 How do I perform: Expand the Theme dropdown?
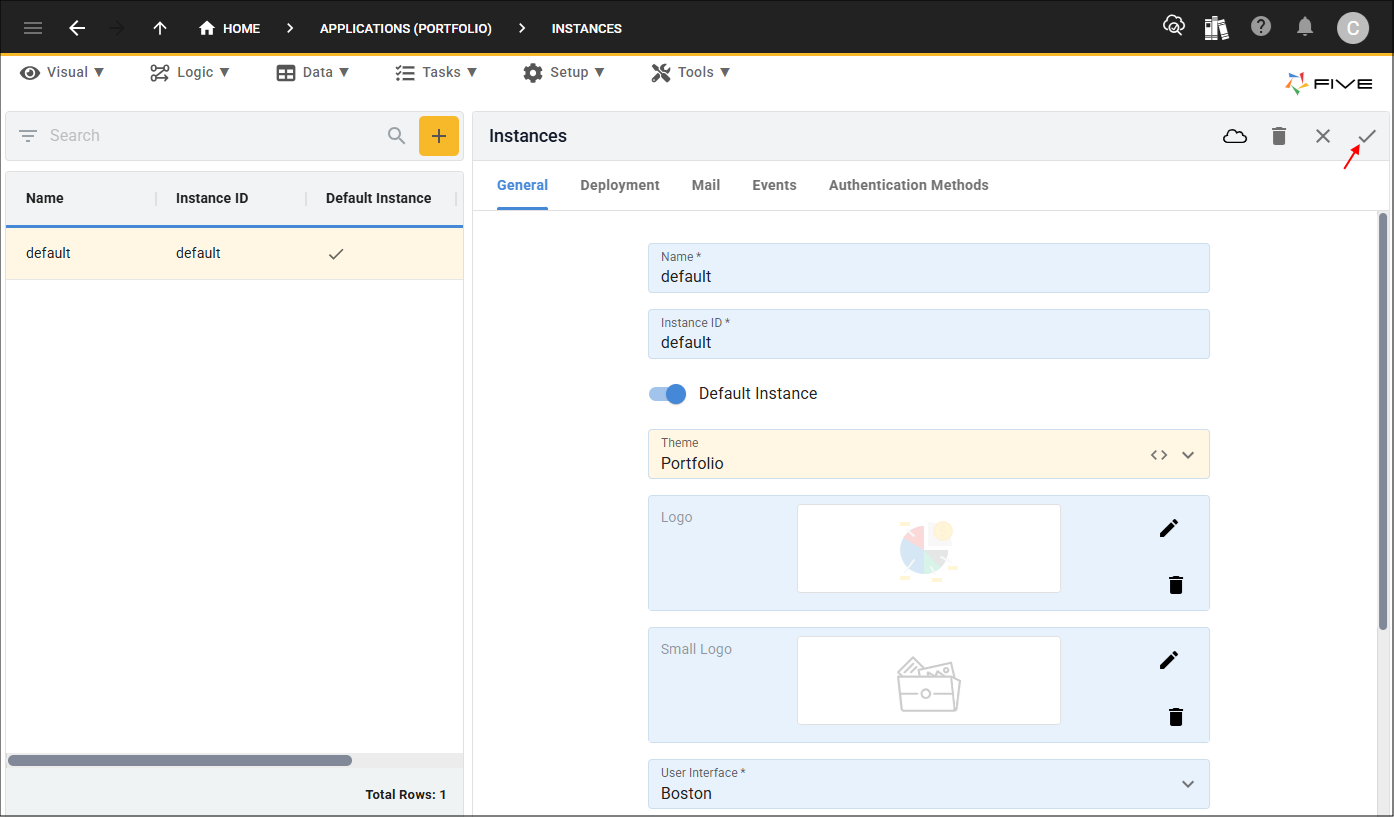click(1188, 455)
